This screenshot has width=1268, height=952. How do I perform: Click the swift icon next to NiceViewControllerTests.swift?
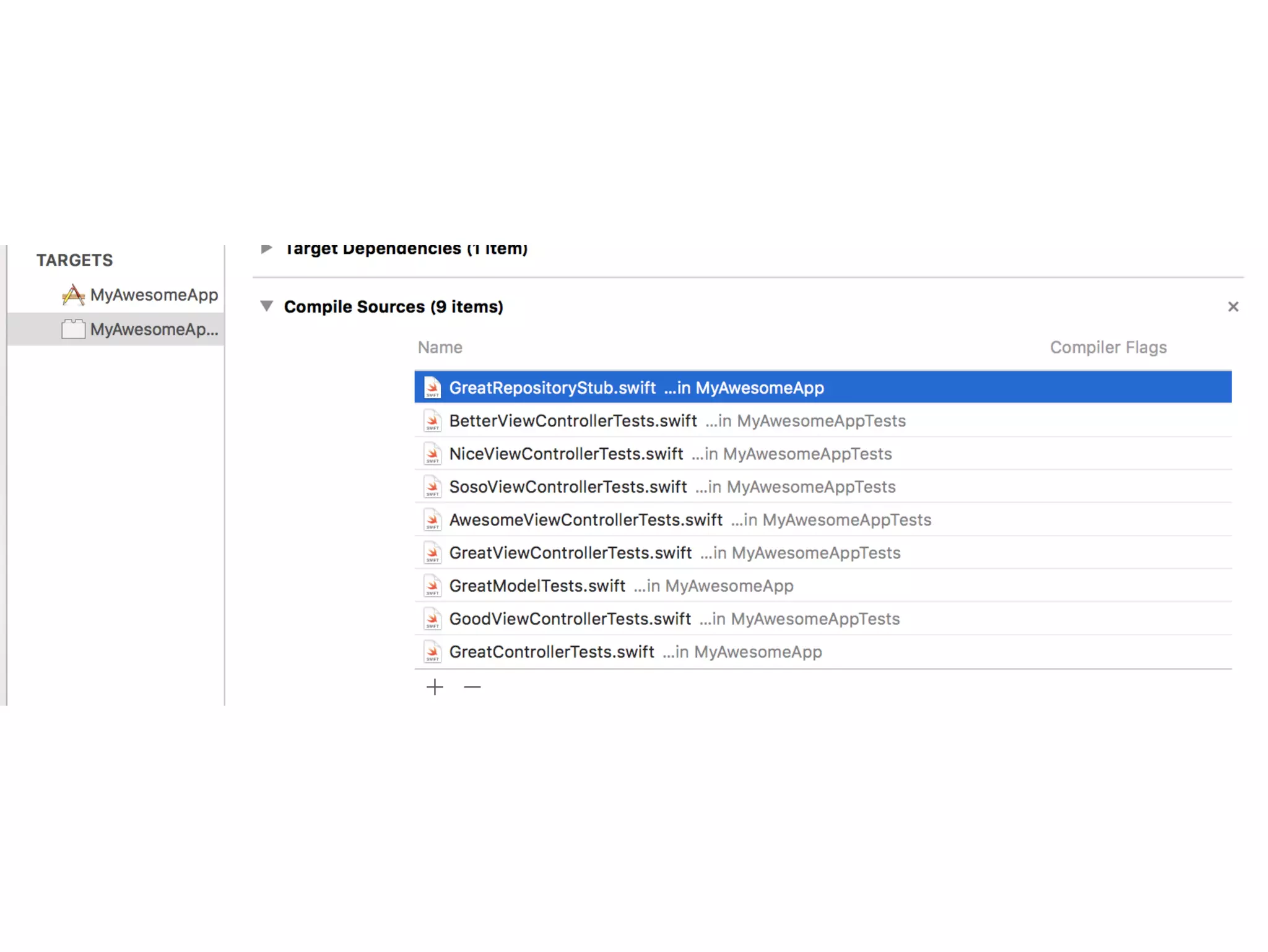[x=432, y=454]
